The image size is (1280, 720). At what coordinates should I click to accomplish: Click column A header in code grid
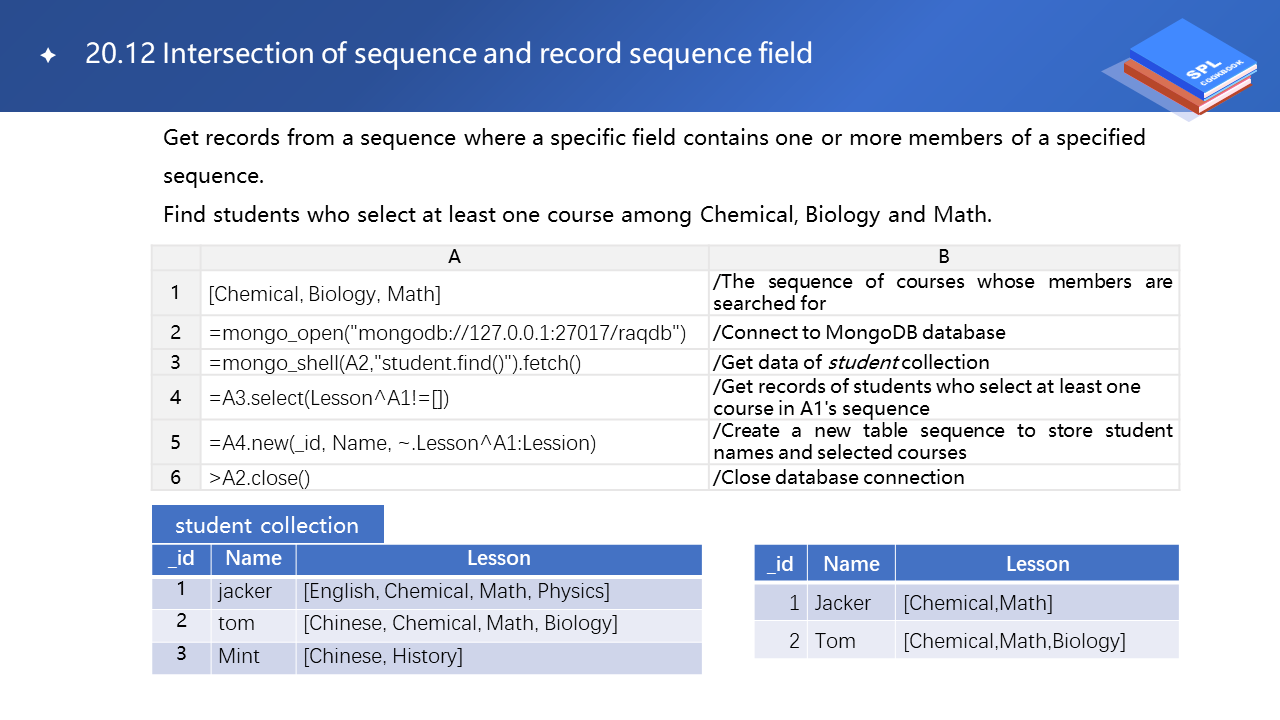(x=454, y=257)
